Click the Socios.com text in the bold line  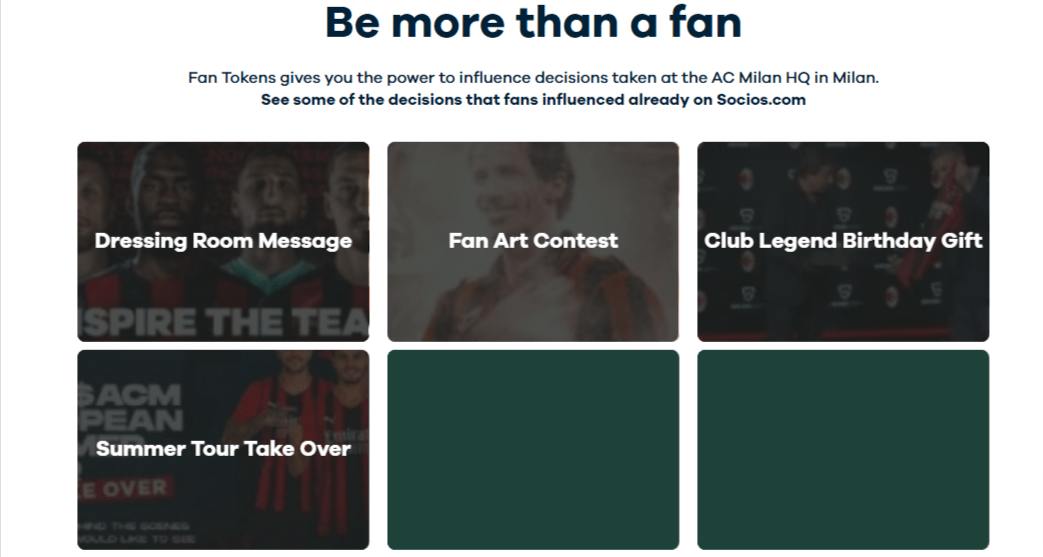pyautogui.click(x=761, y=100)
